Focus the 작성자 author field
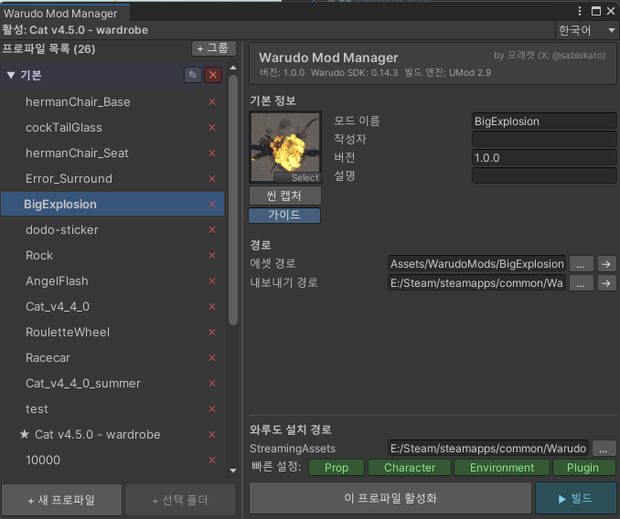Image resolution: width=620 pixels, height=519 pixels. pyautogui.click(x=544, y=139)
